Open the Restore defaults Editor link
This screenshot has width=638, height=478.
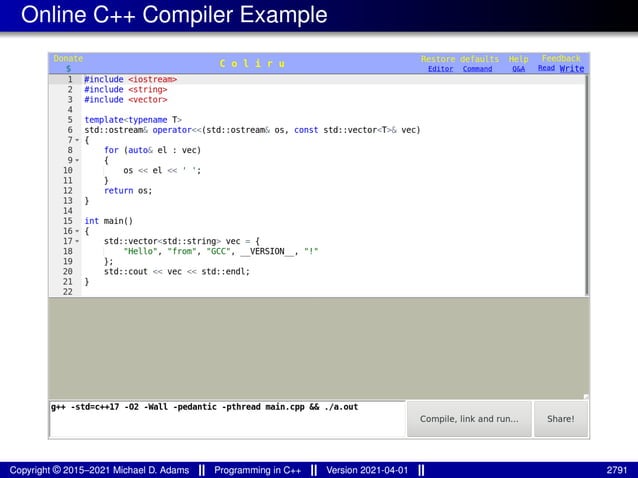click(x=440, y=69)
